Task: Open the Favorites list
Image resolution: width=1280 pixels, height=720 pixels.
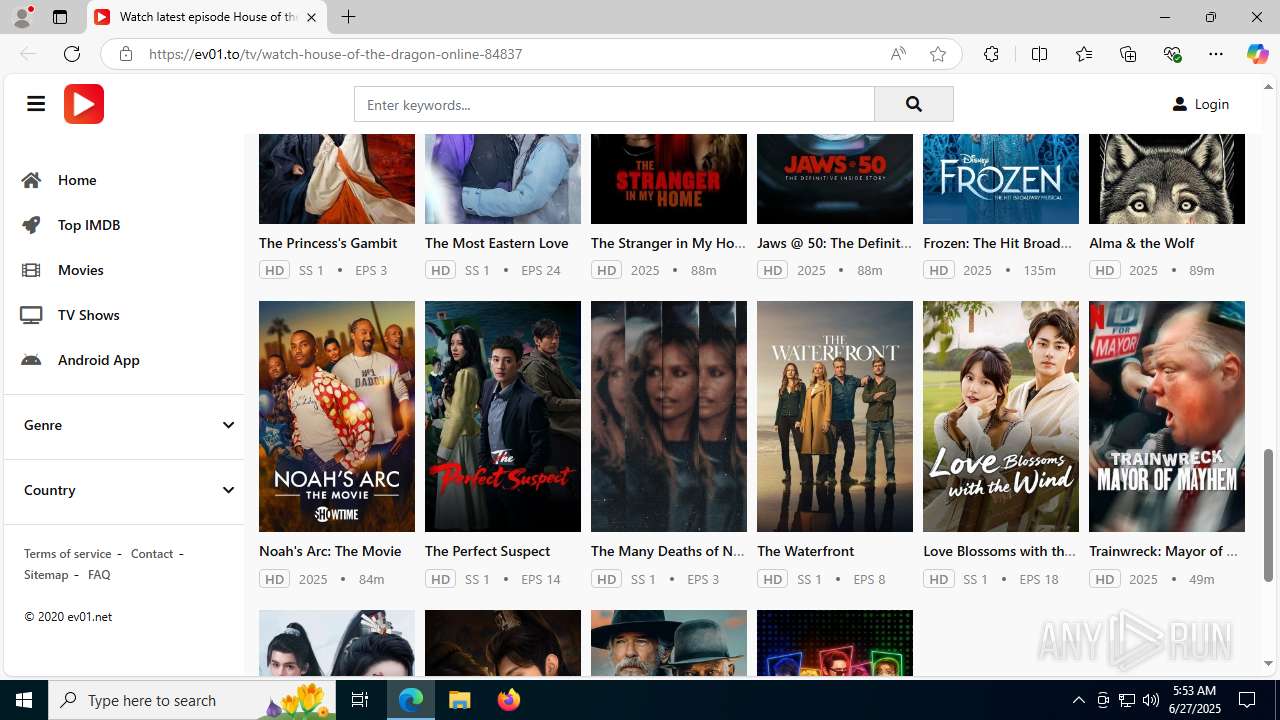Action: (1084, 54)
